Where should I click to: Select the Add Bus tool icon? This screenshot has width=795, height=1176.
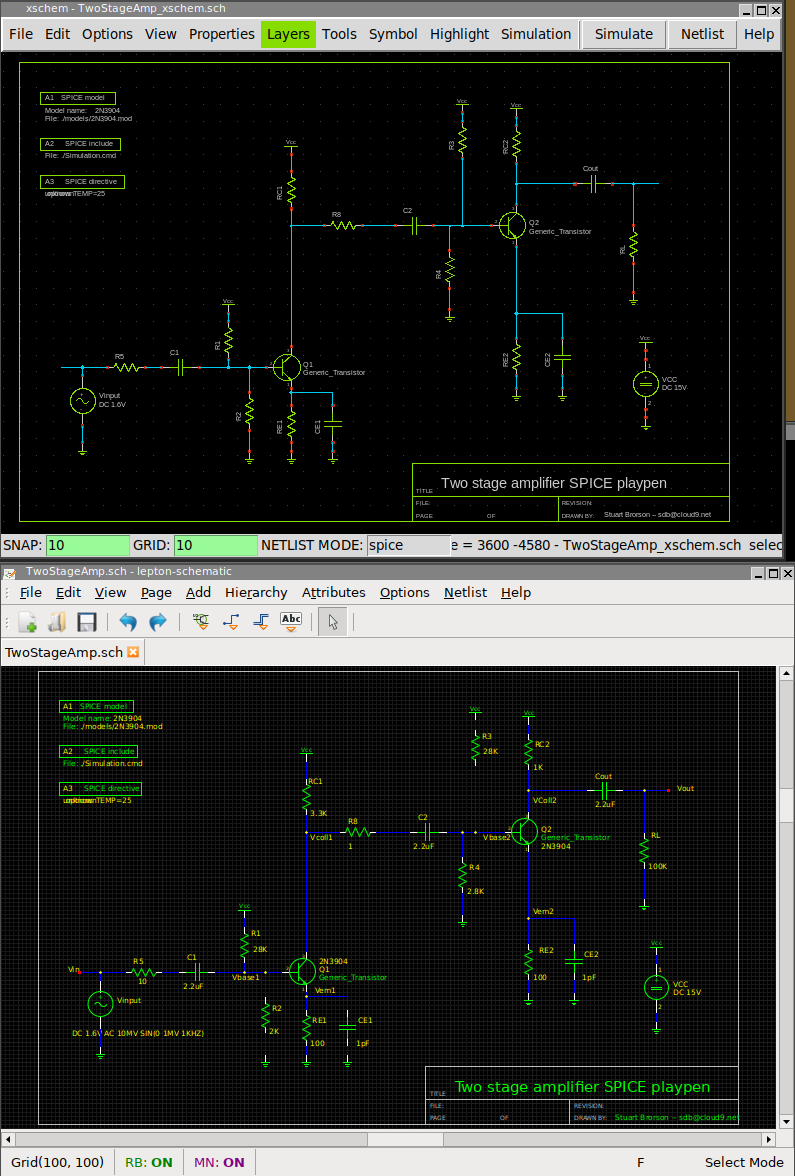point(260,622)
